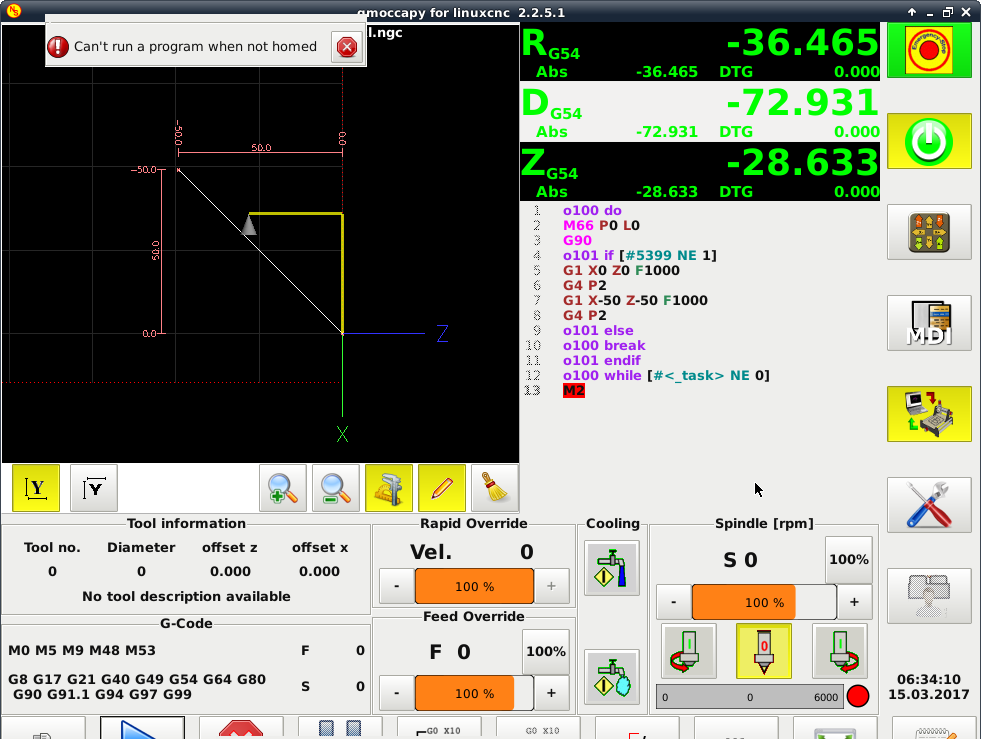Open the greyed-out user tabs button
981x739 pixels.
pos(928,596)
